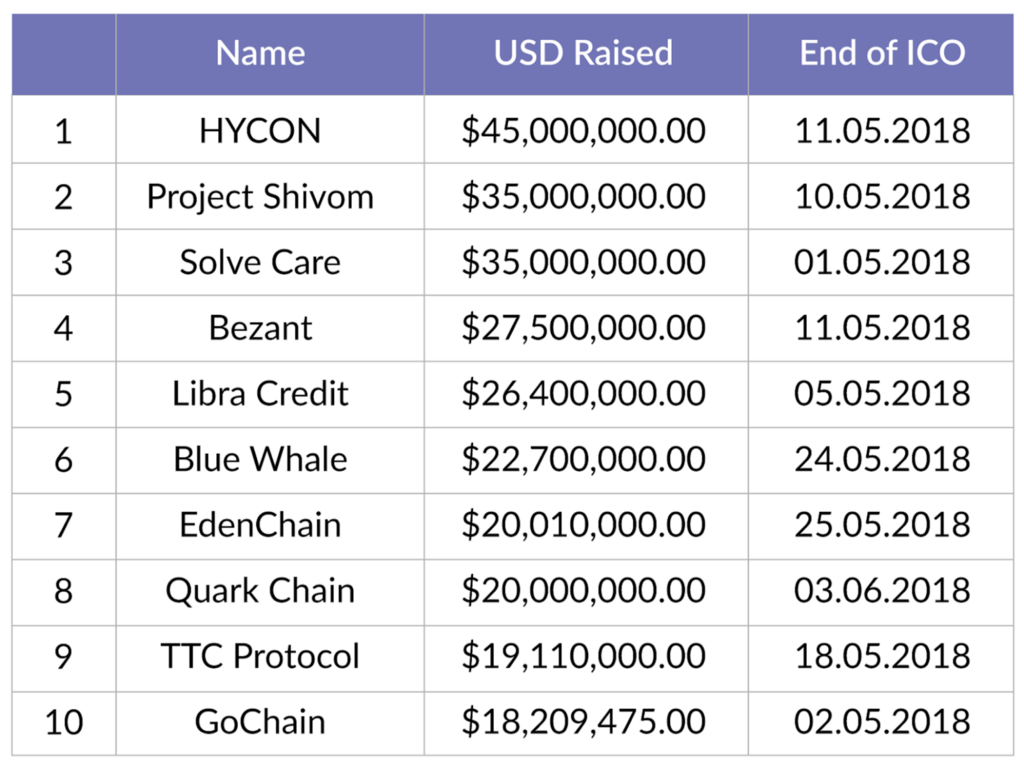The image size is (1024, 768).
Task: Click the Name column header
Action: [260, 53]
